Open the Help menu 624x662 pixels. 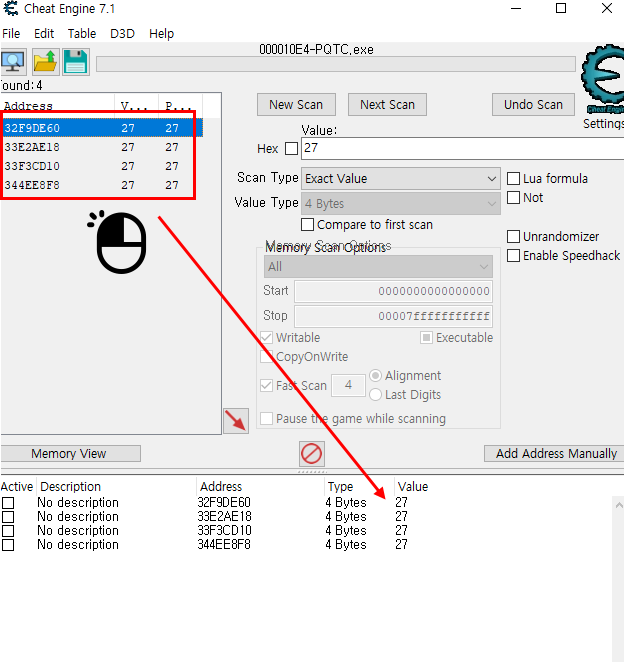161,33
